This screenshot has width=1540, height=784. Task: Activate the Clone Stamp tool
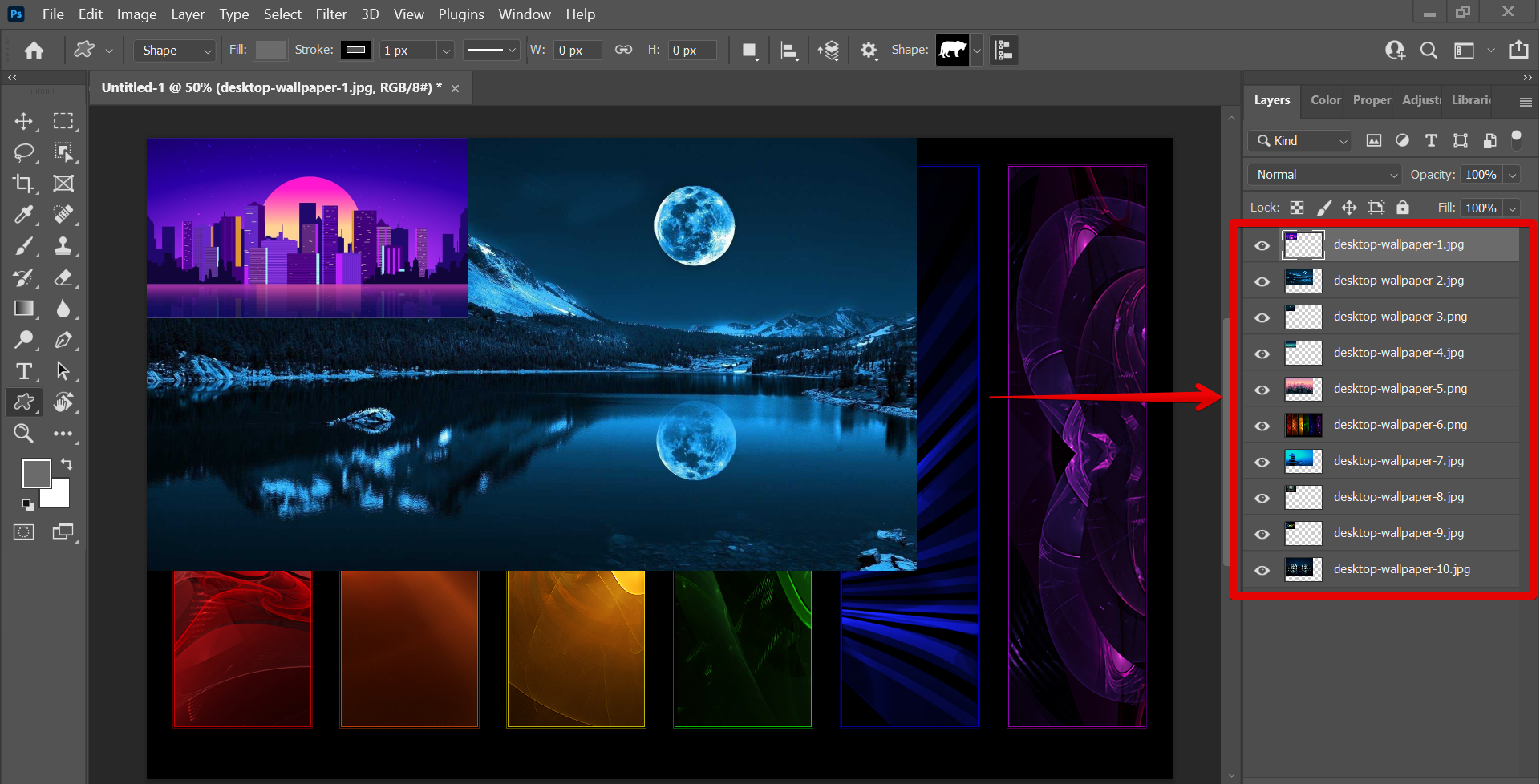click(x=63, y=246)
